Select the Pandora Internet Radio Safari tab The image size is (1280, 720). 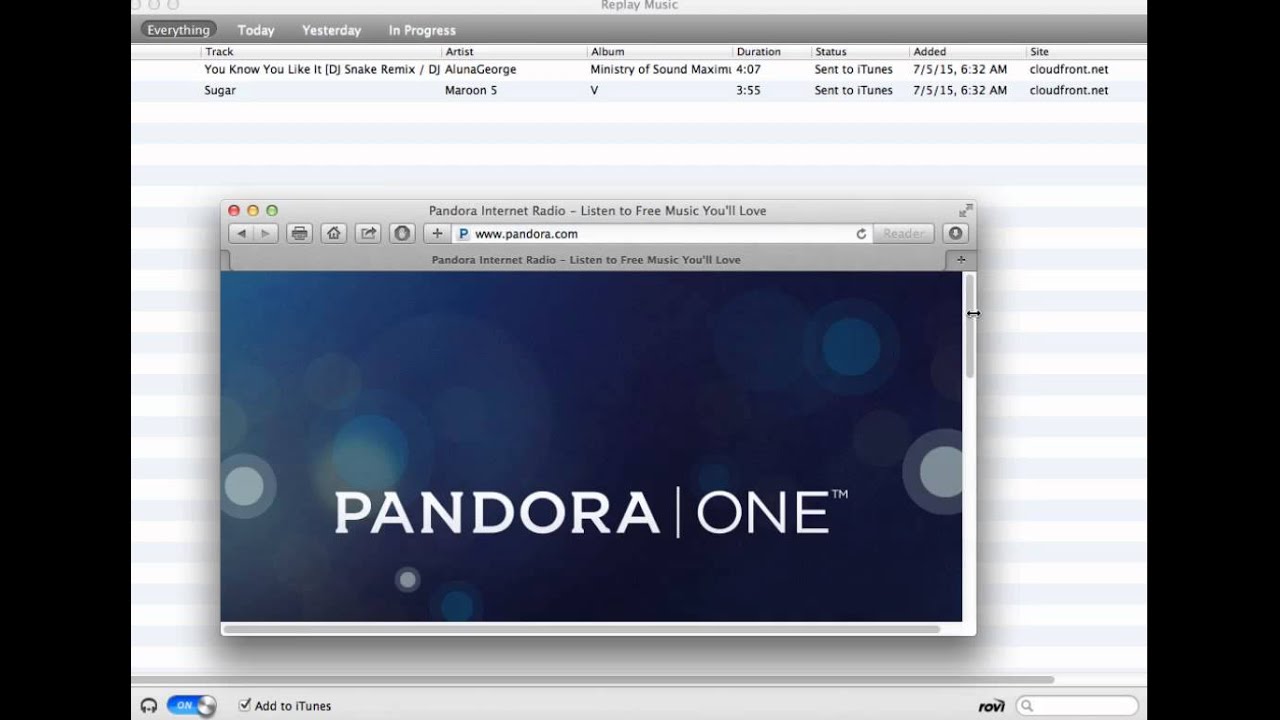(x=586, y=260)
